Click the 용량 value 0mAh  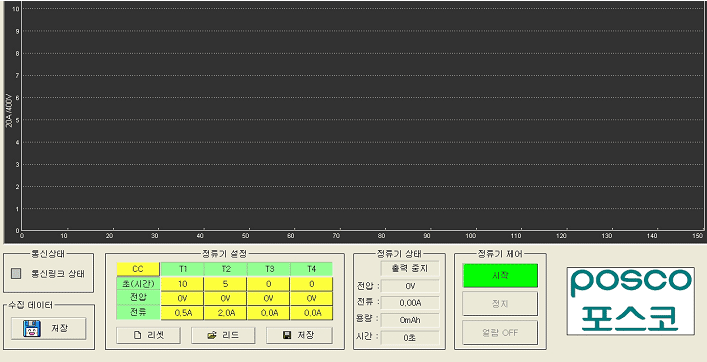tap(410, 320)
